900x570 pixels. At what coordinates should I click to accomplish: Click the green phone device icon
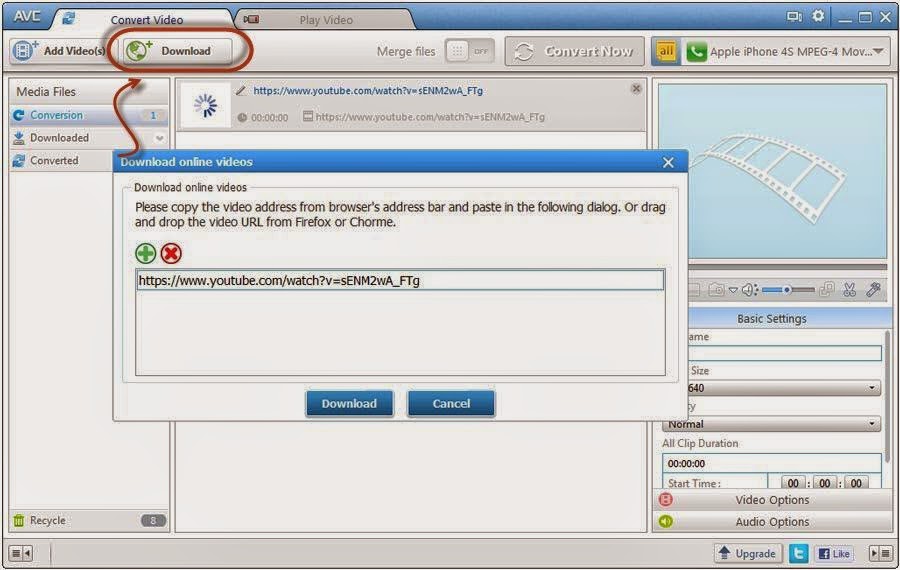(696, 52)
